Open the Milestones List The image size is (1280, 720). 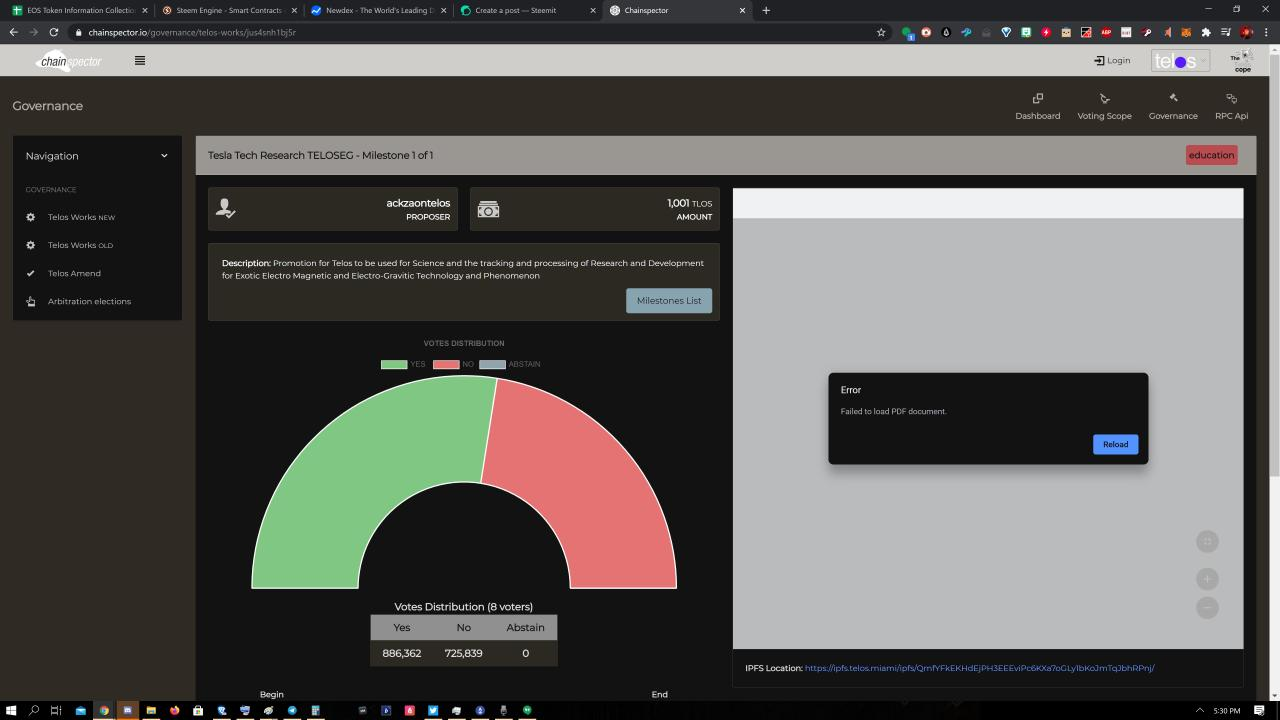tap(669, 300)
